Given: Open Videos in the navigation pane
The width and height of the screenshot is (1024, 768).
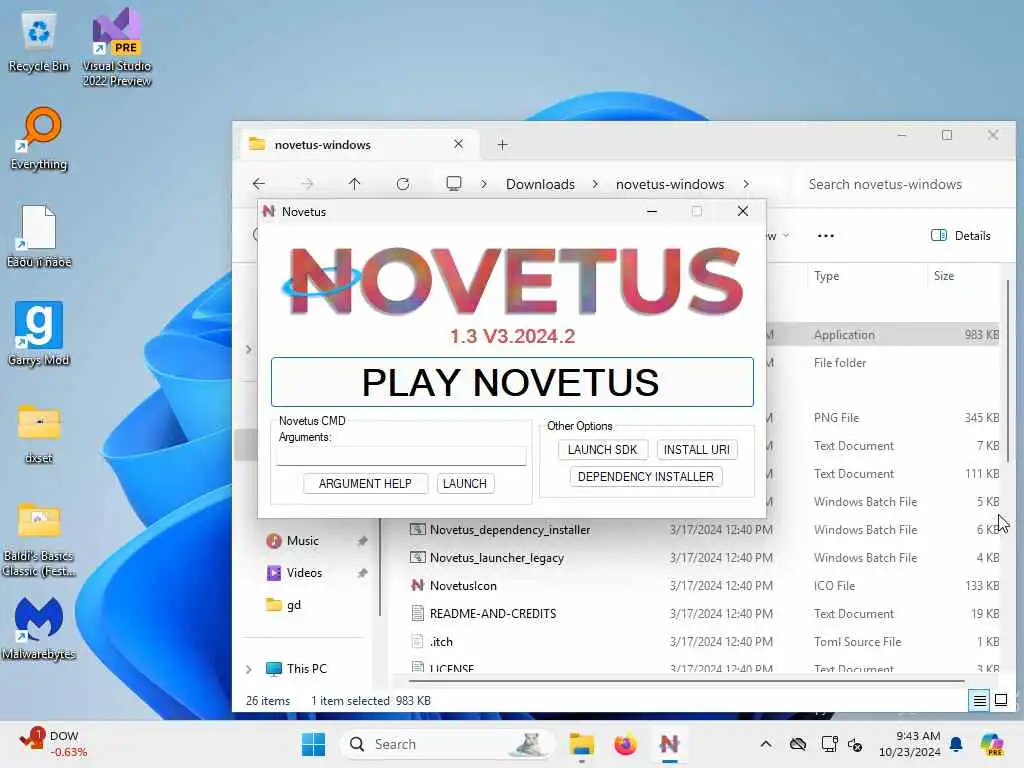Looking at the screenshot, I should coord(304,573).
